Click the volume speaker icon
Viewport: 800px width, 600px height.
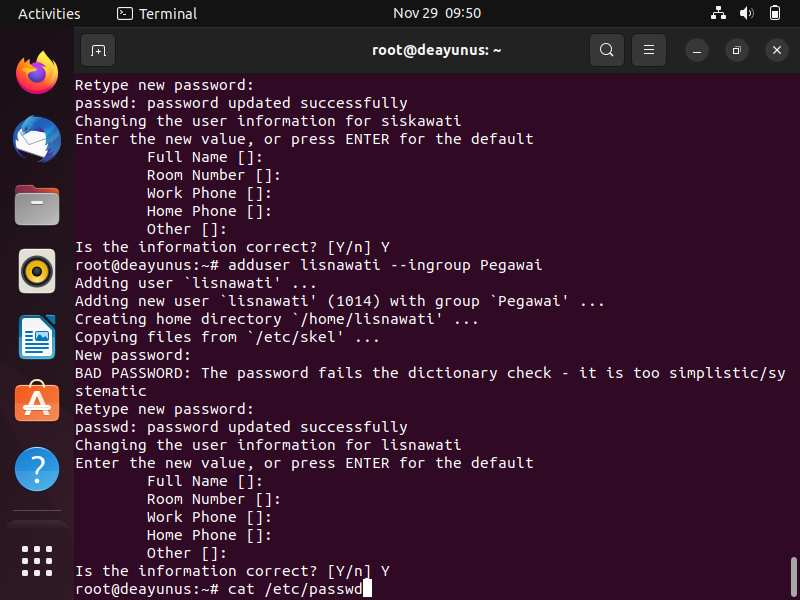[746, 13]
